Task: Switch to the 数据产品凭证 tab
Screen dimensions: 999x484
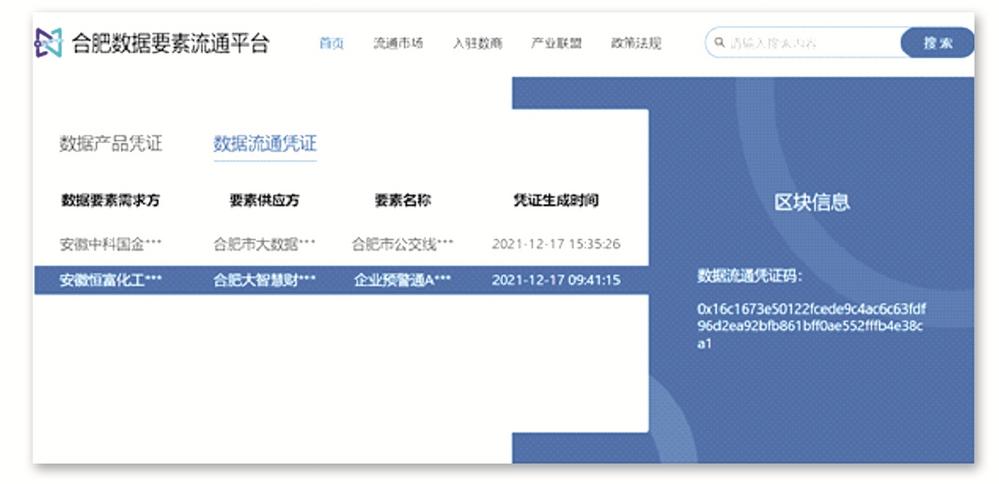Action: 111,143
